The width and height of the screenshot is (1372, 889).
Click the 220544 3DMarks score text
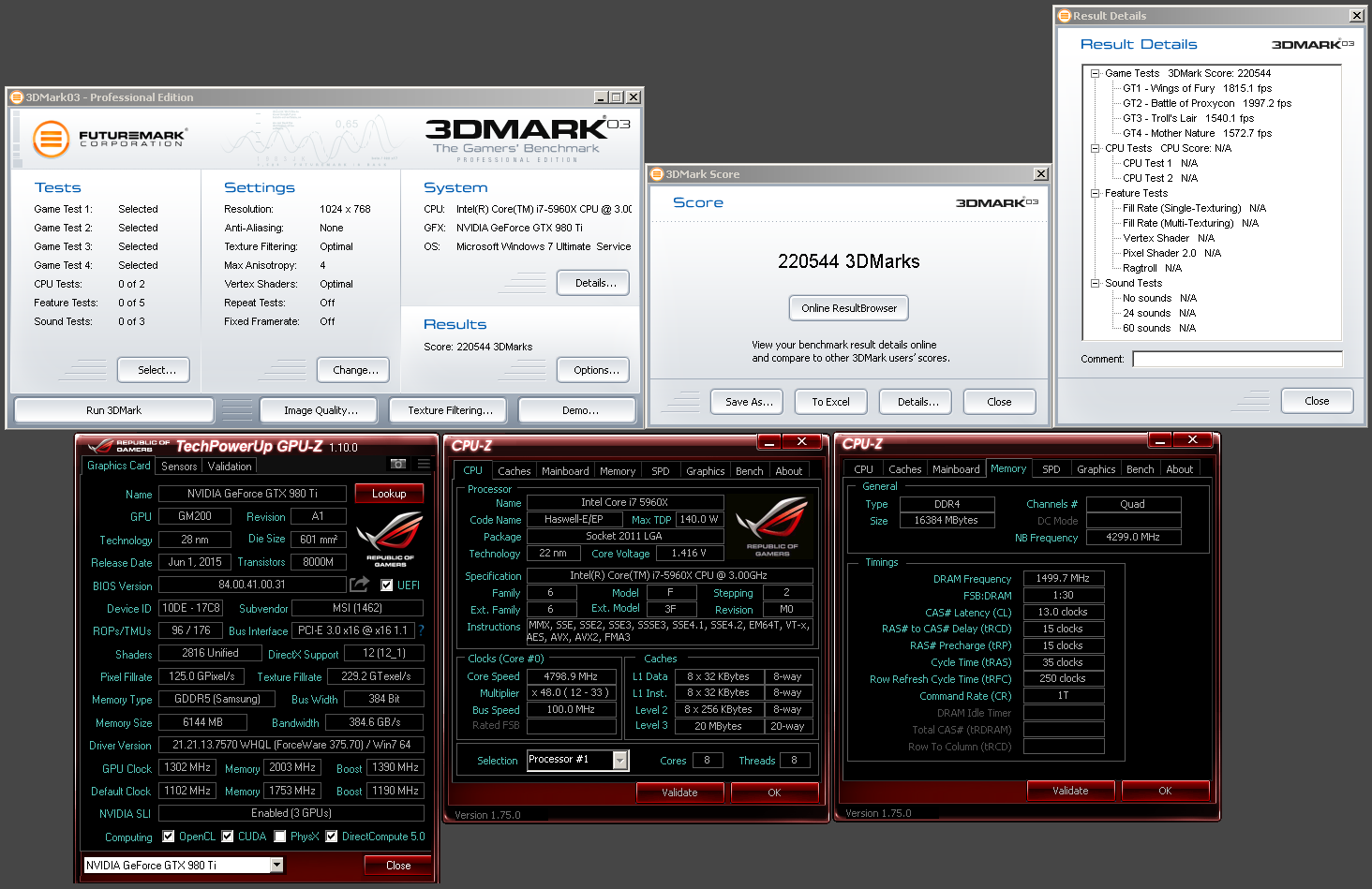[849, 261]
